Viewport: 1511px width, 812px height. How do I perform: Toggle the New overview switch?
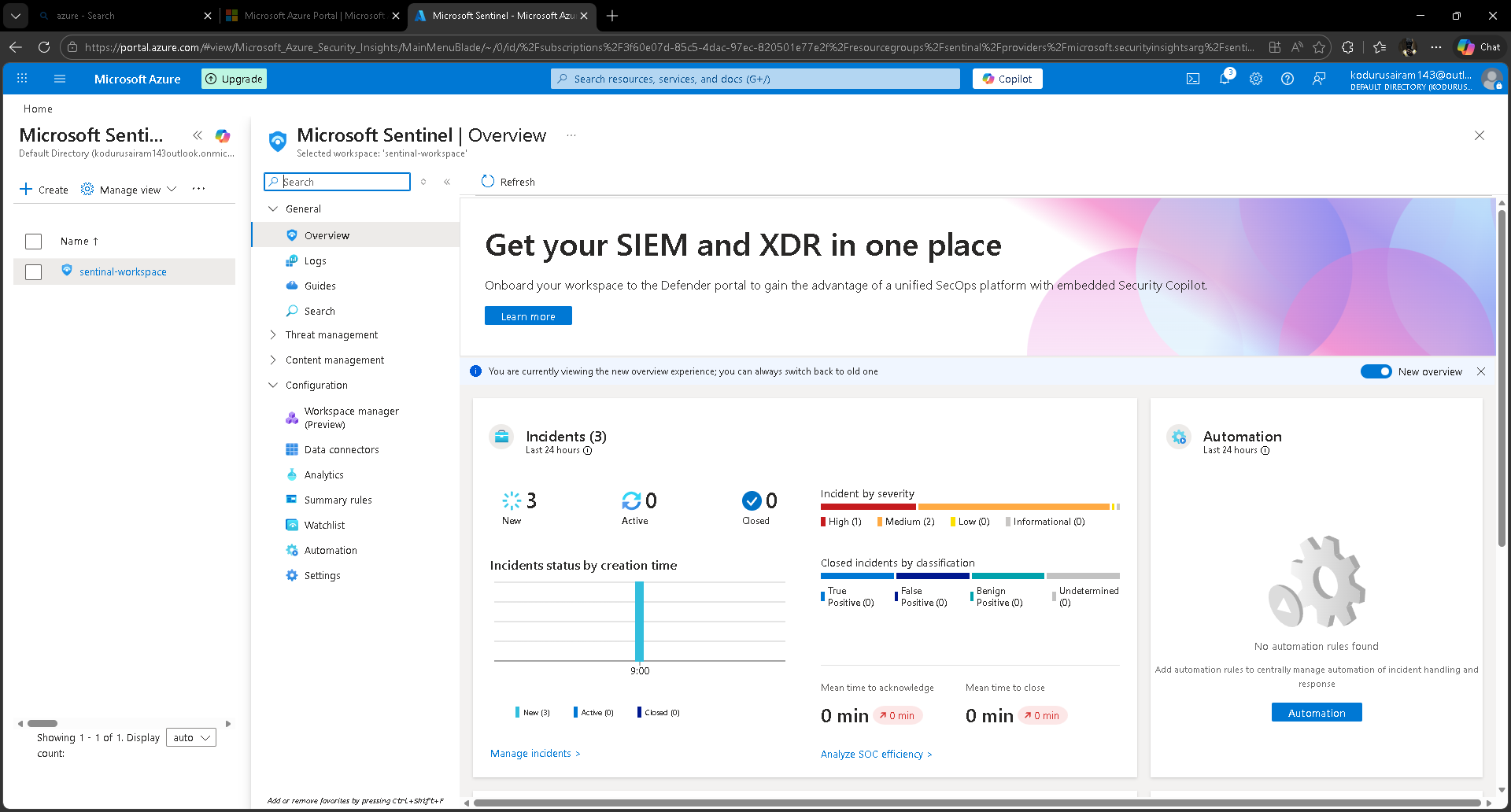click(1376, 371)
